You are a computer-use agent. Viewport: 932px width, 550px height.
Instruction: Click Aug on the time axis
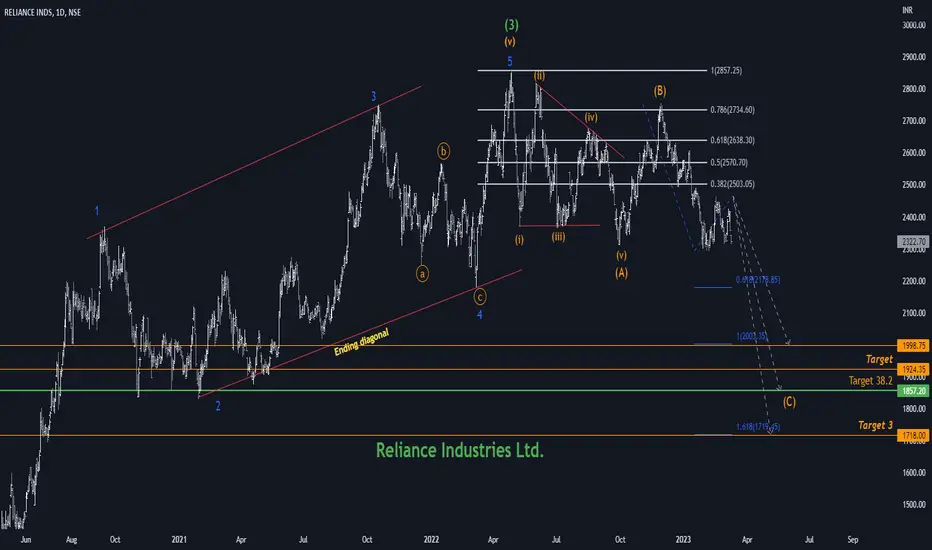(x=71, y=540)
